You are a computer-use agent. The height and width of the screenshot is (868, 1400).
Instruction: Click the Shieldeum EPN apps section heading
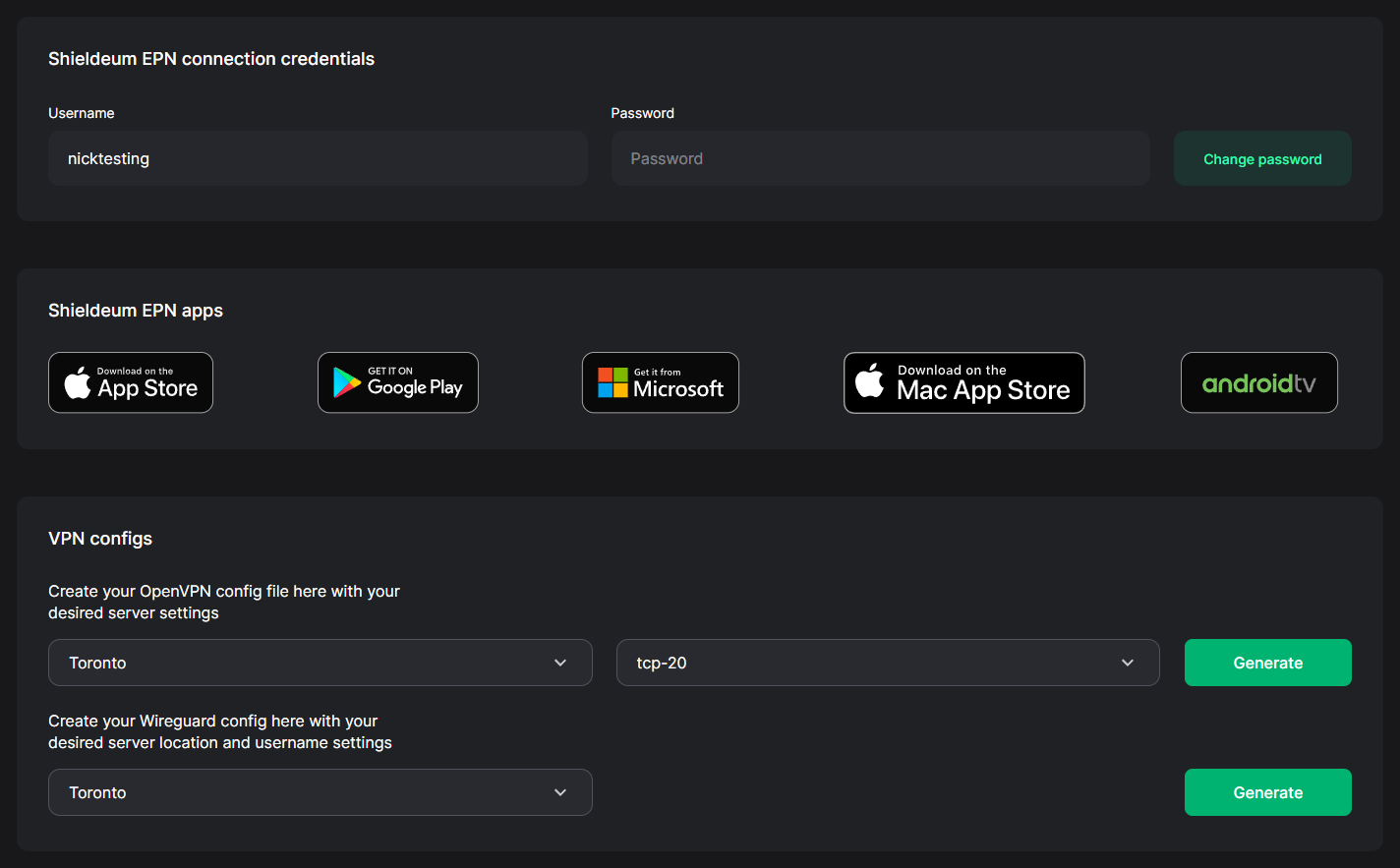point(136,310)
